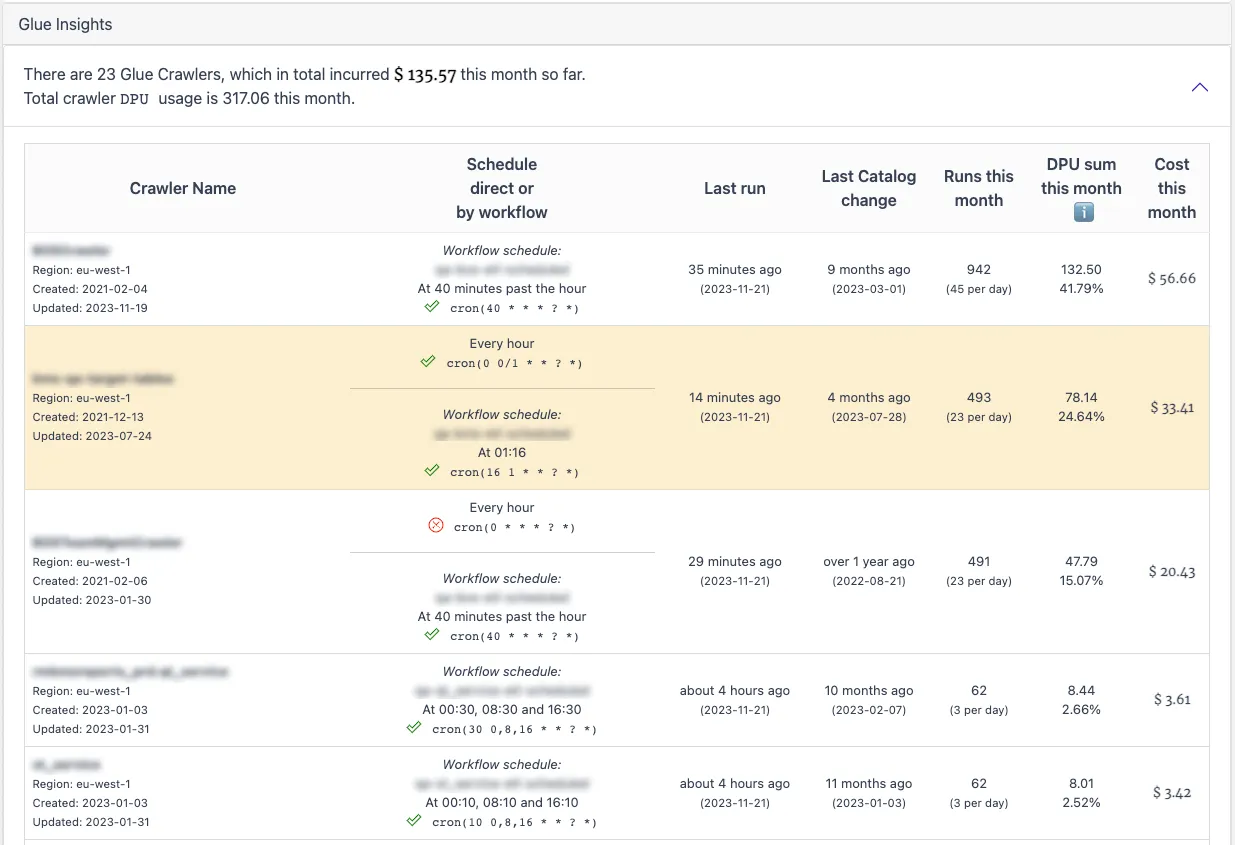Click the Last Catalog change column header
1235x845 pixels.
(x=869, y=188)
